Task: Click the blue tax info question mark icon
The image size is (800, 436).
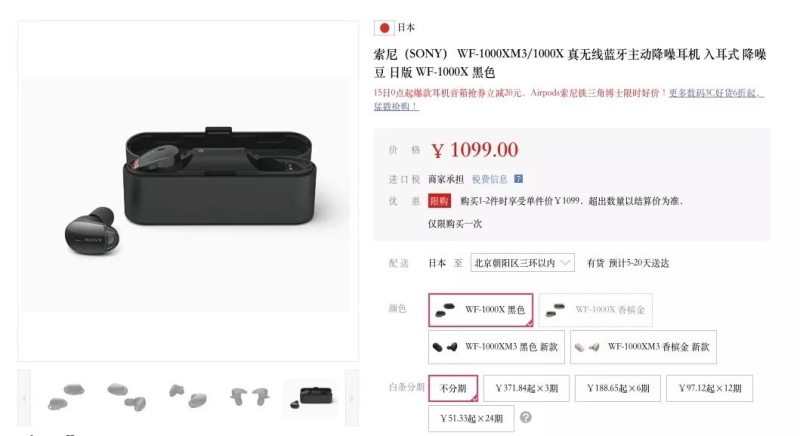Action: 518,179
